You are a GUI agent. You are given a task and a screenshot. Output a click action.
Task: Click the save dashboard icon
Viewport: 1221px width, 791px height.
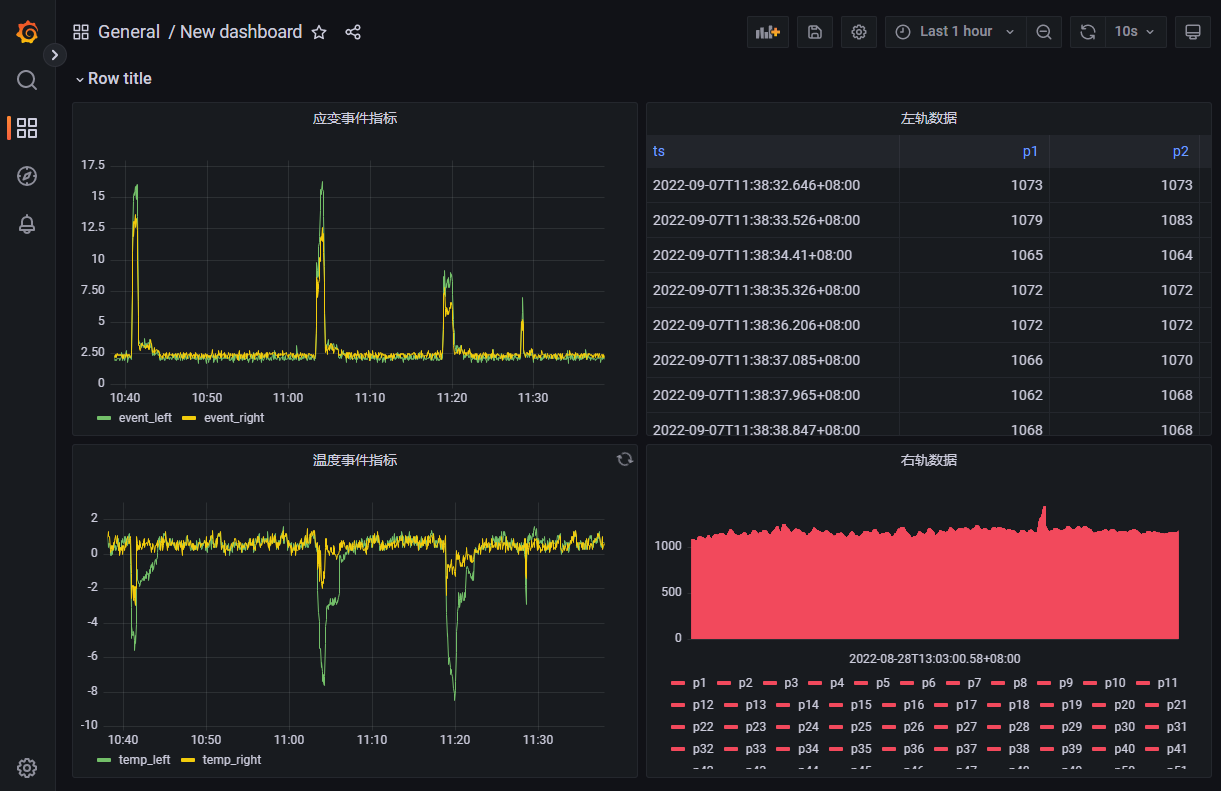point(814,31)
